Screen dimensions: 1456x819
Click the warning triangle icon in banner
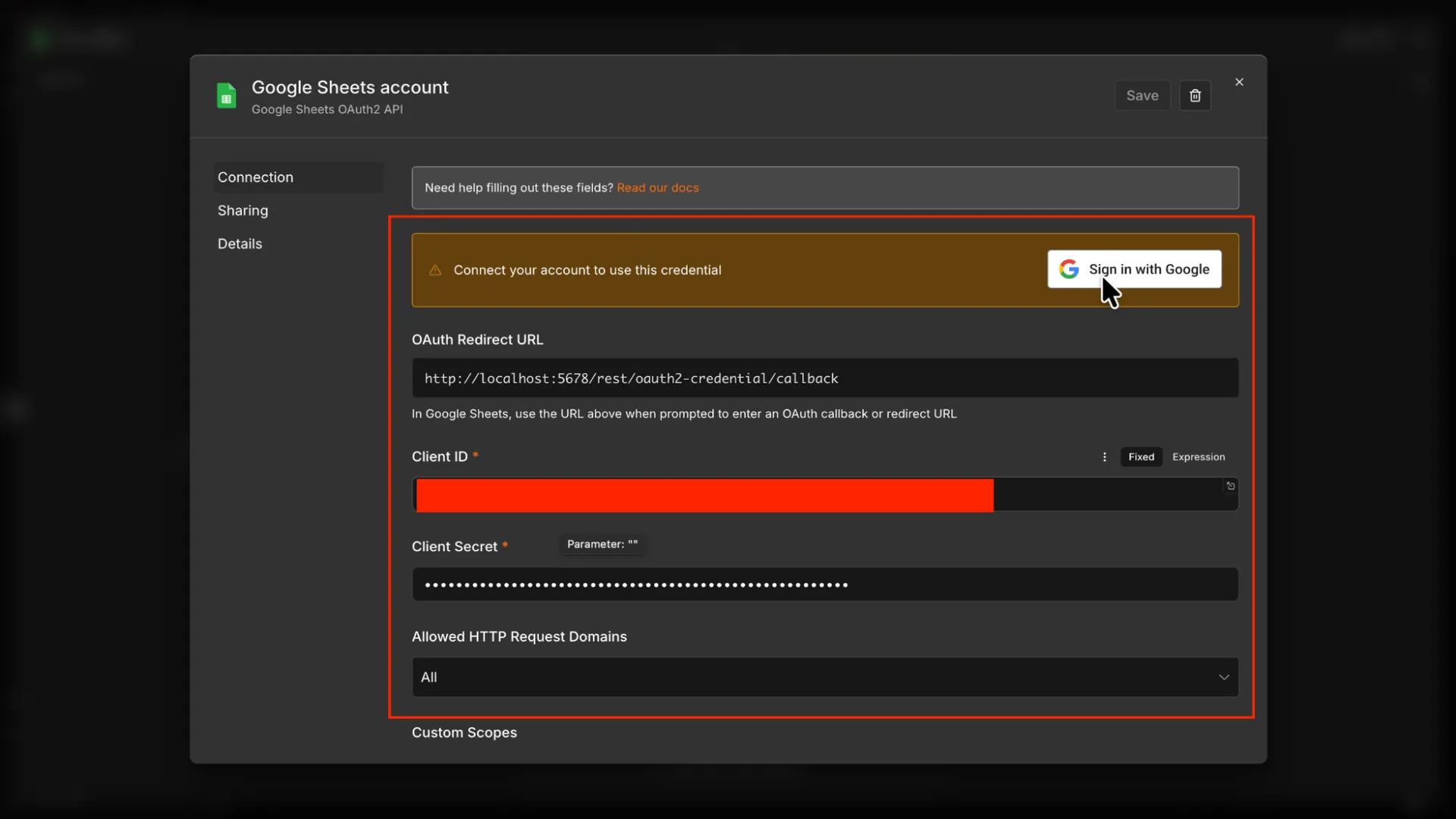pyautogui.click(x=435, y=270)
